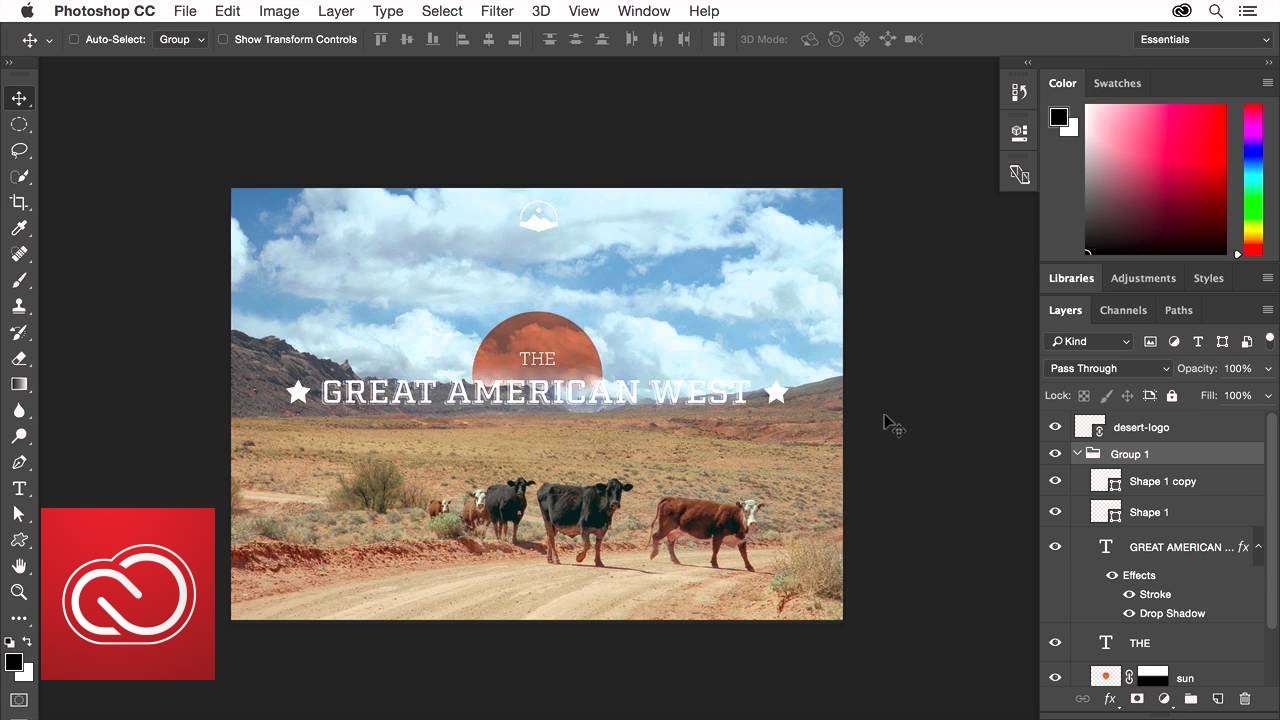This screenshot has width=1280, height=720.
Task: Open the Essentials workspace dropdown
Action: [1202, 39]
